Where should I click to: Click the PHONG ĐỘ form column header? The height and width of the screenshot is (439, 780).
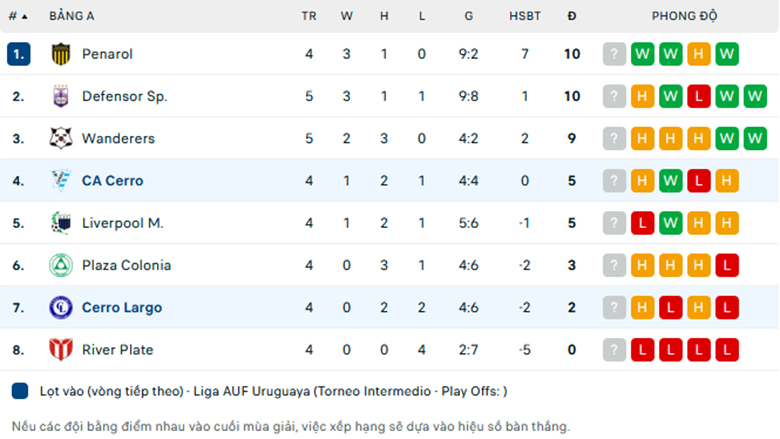click(684, 16)
